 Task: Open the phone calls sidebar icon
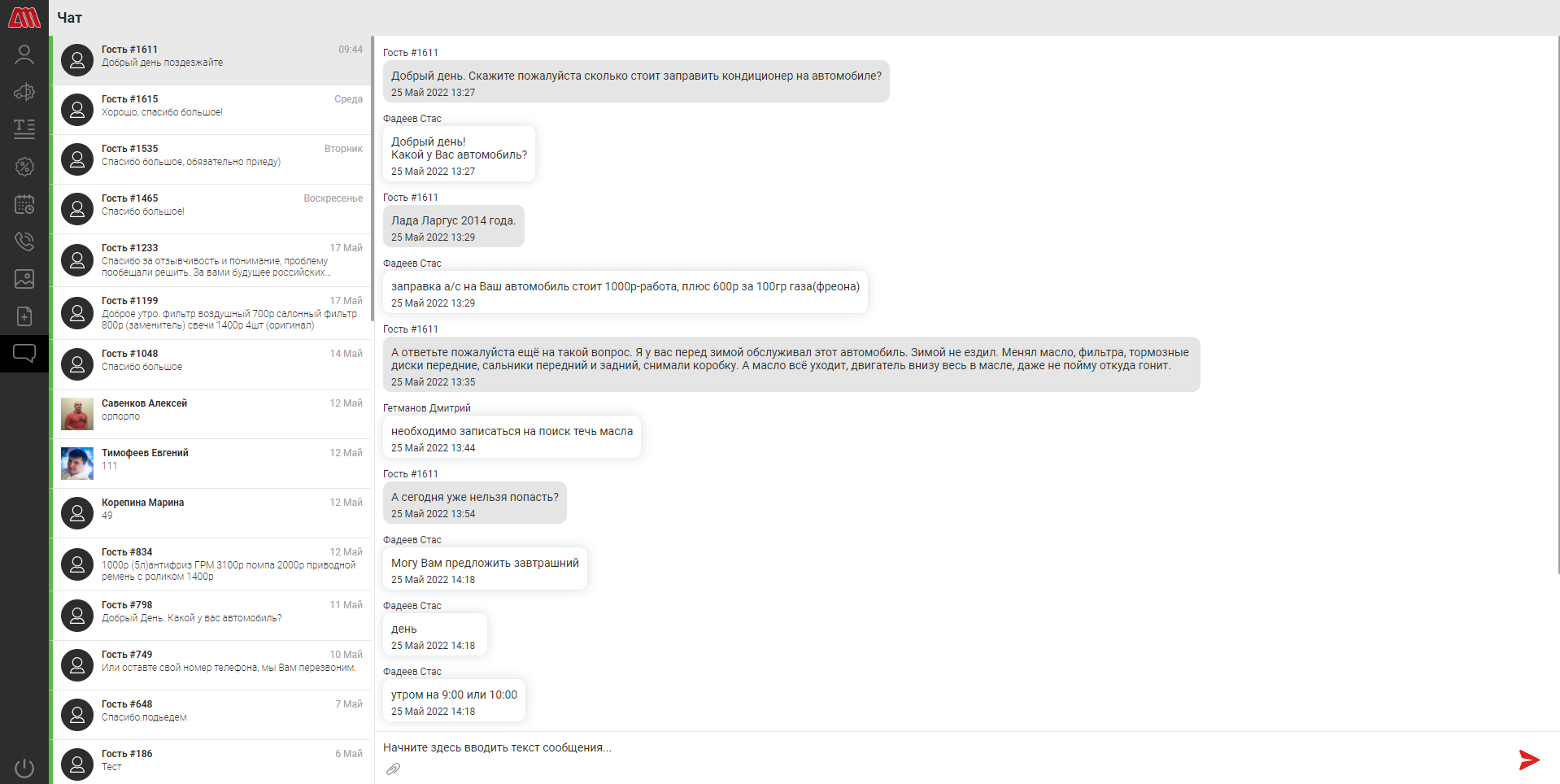pos(24,241)
